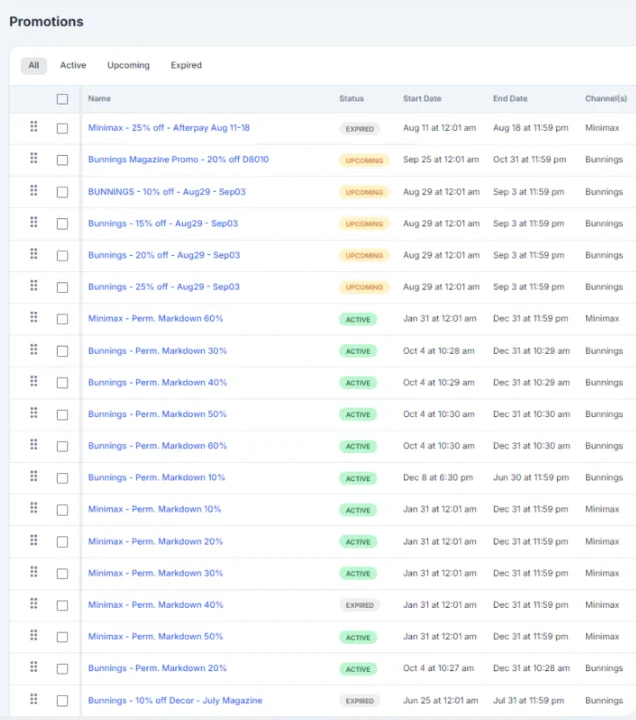636x720 pixels.
Task: Click 'Aug 18 at 11:59 pm' end date
Action: point(530,128)
